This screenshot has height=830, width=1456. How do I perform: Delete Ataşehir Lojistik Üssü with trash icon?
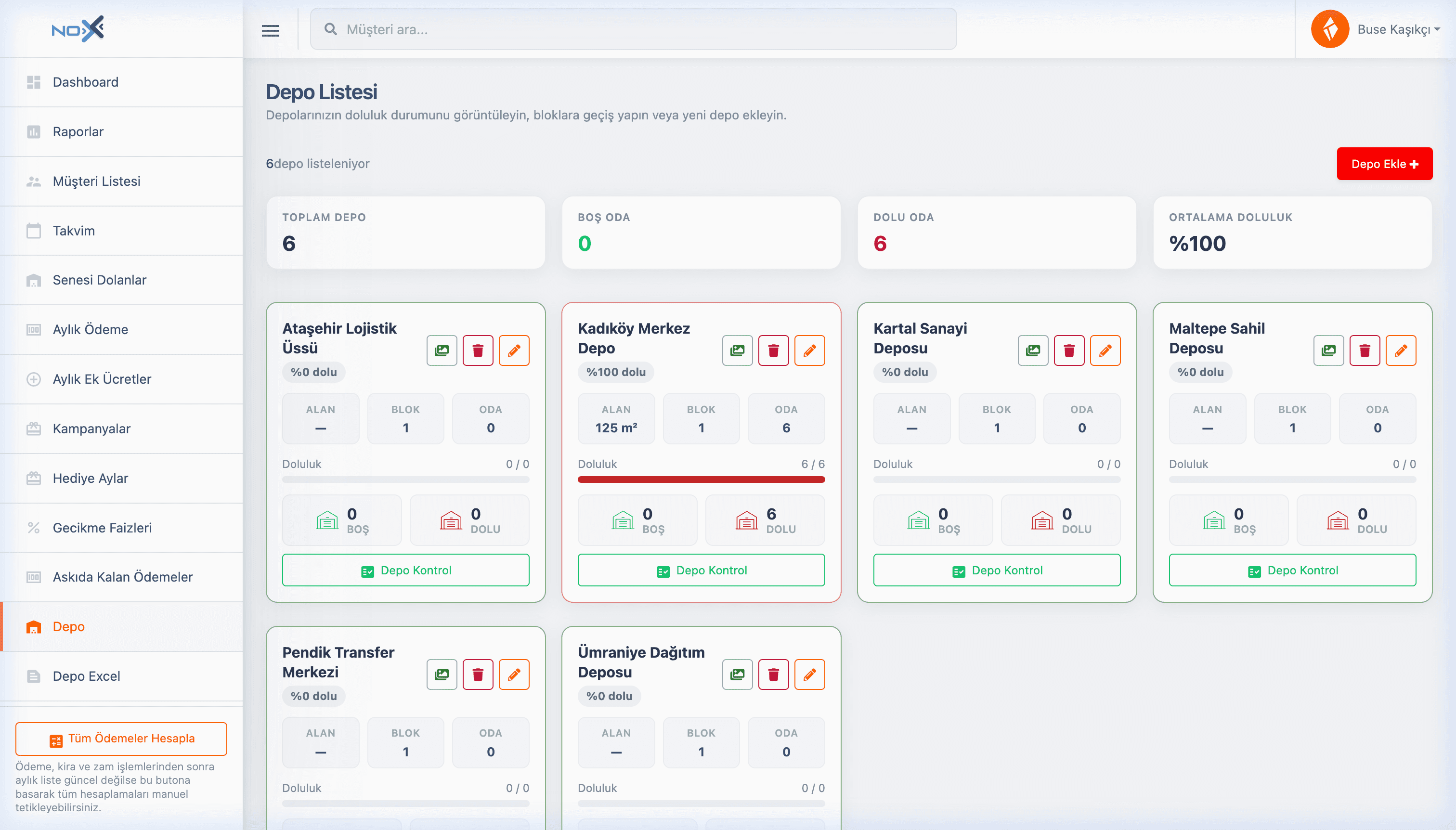(x=478, y=350)
